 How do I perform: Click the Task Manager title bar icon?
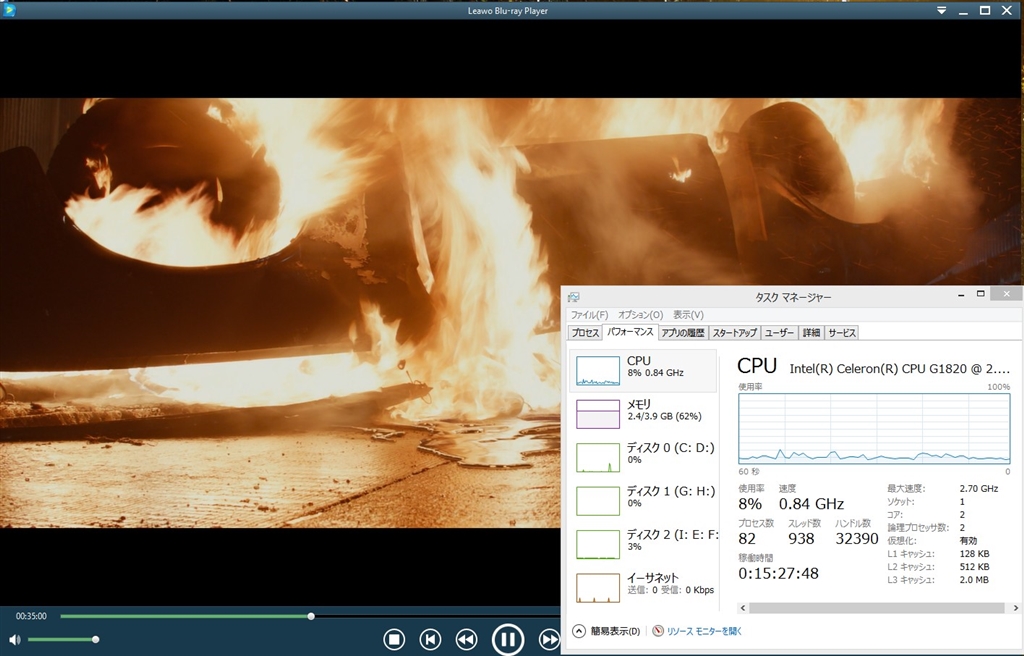tap(573, 297)
